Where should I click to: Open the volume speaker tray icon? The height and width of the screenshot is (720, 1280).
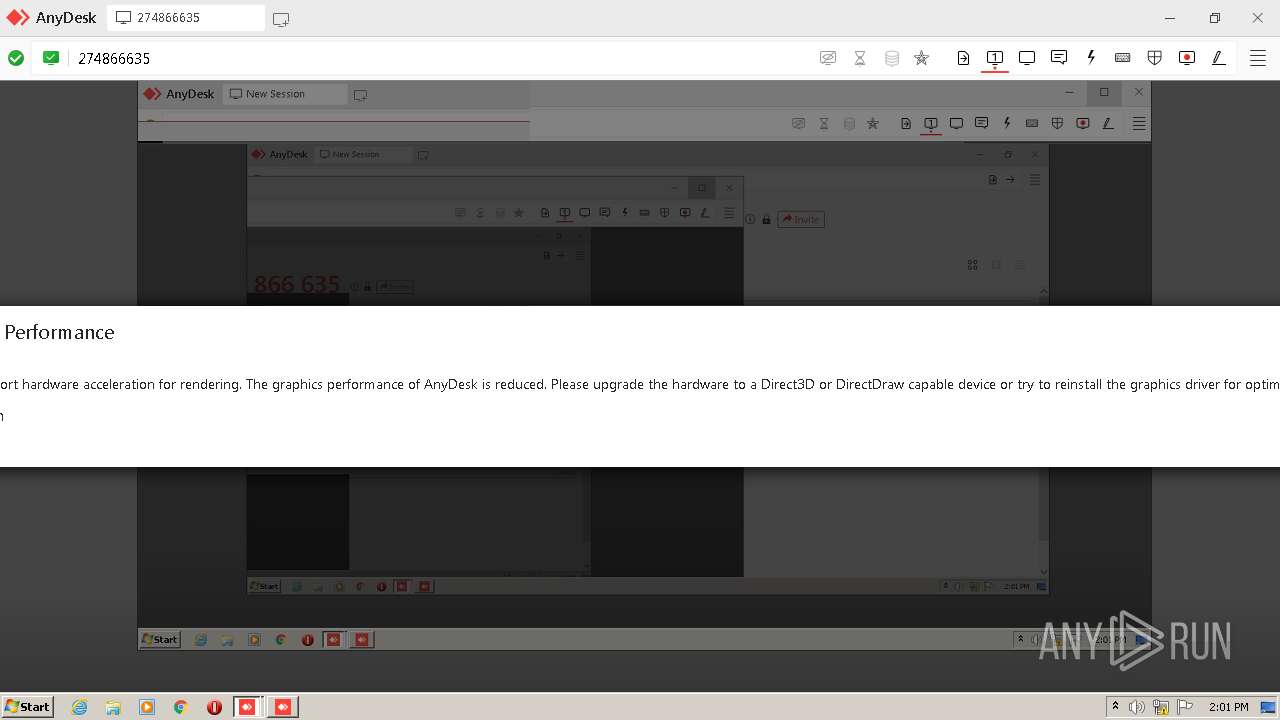point(1137,707)
